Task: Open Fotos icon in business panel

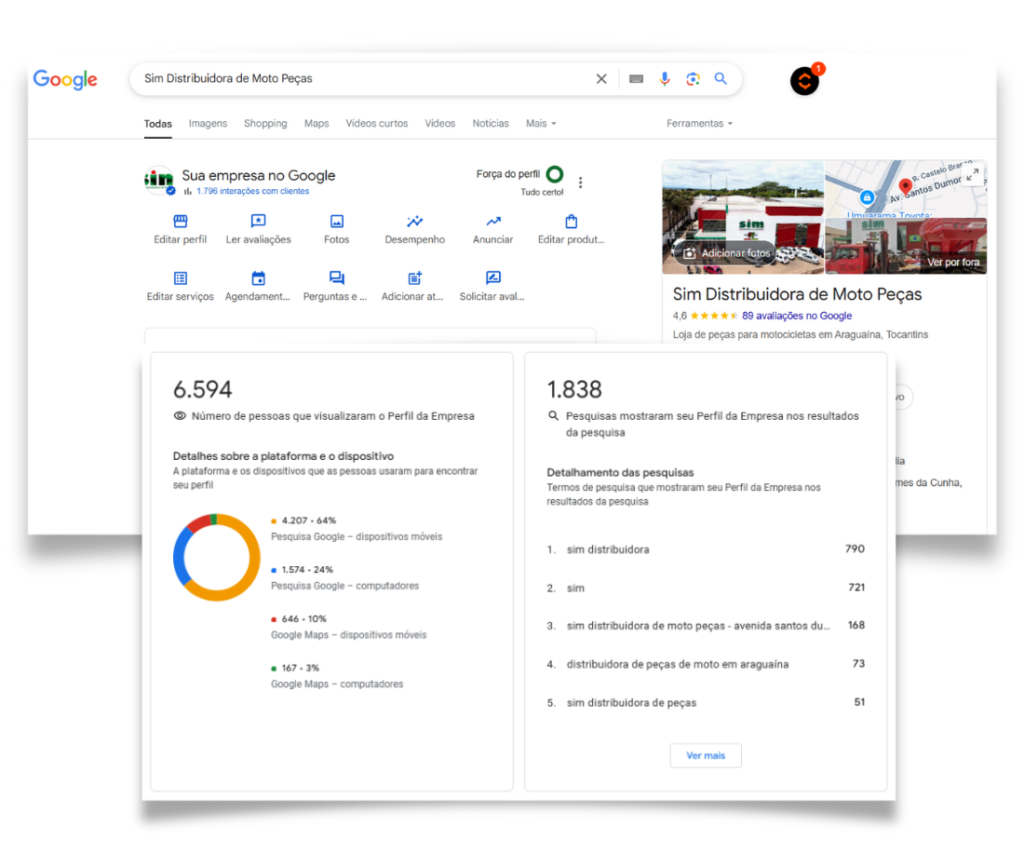Action: [336, 221]
